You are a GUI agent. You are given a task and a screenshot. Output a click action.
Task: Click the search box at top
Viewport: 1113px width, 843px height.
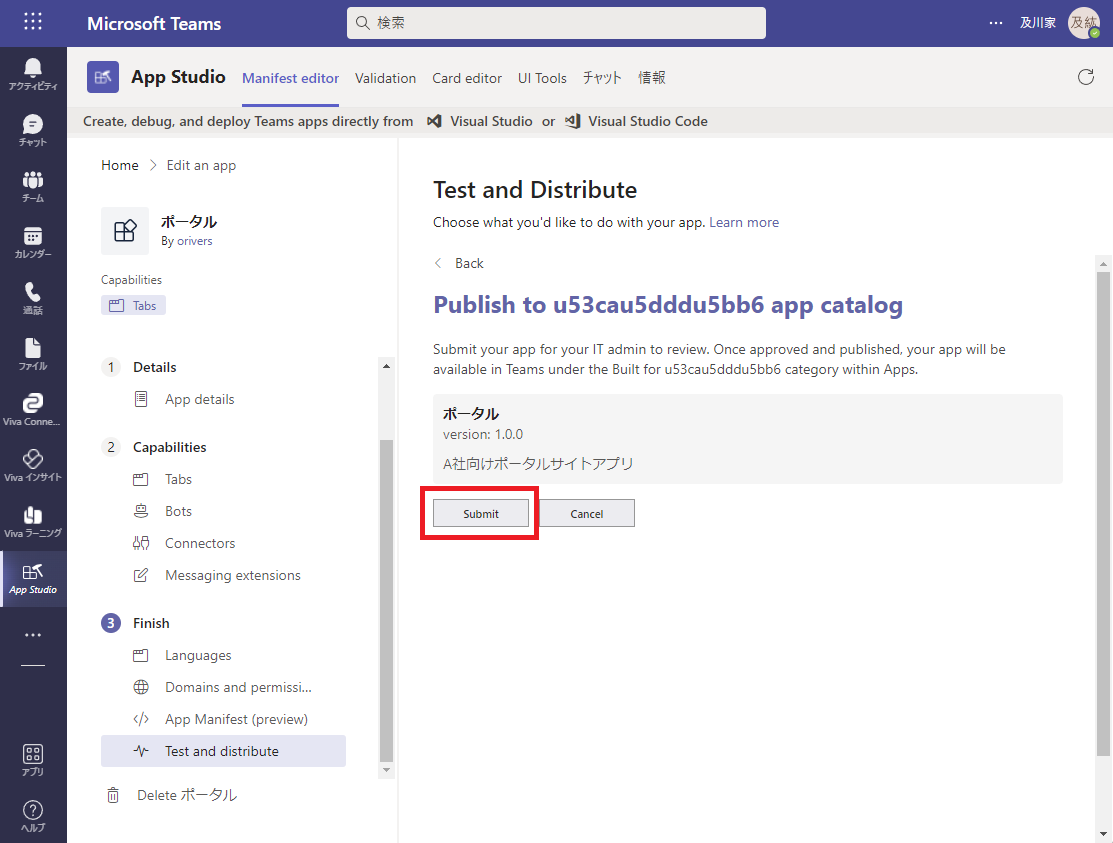click(x=556, y=23)
